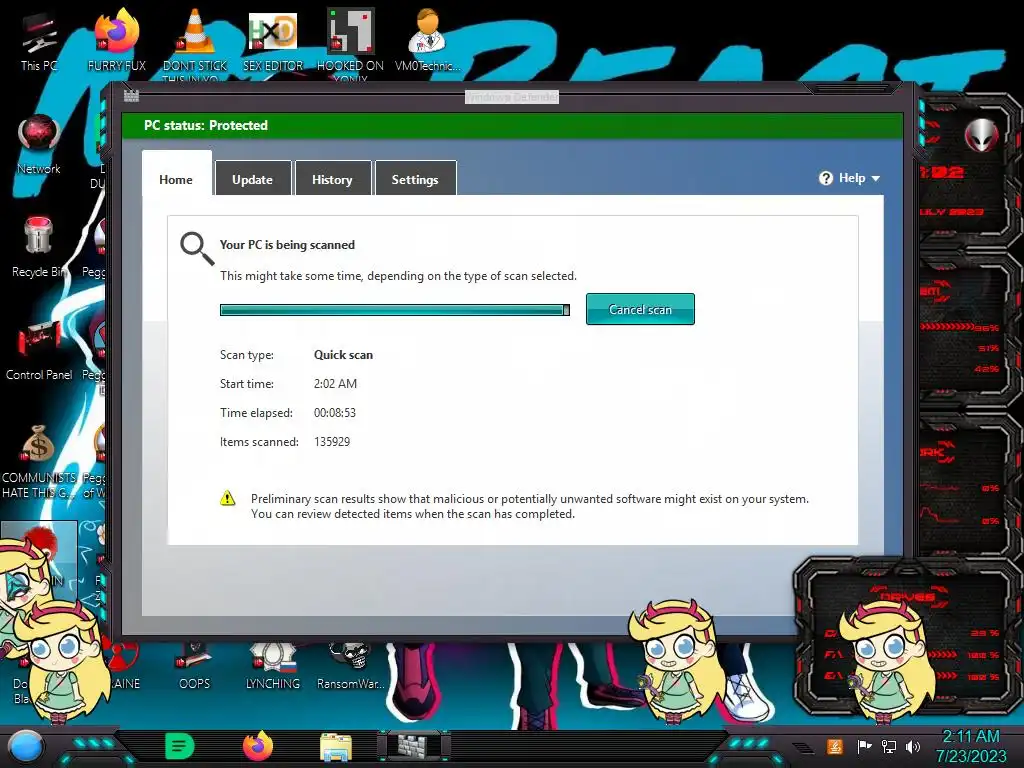The width and height of the screenshot is (1024, 768).
Task: Open the Recycle Bin desktop icon
Action: point(38,247)
